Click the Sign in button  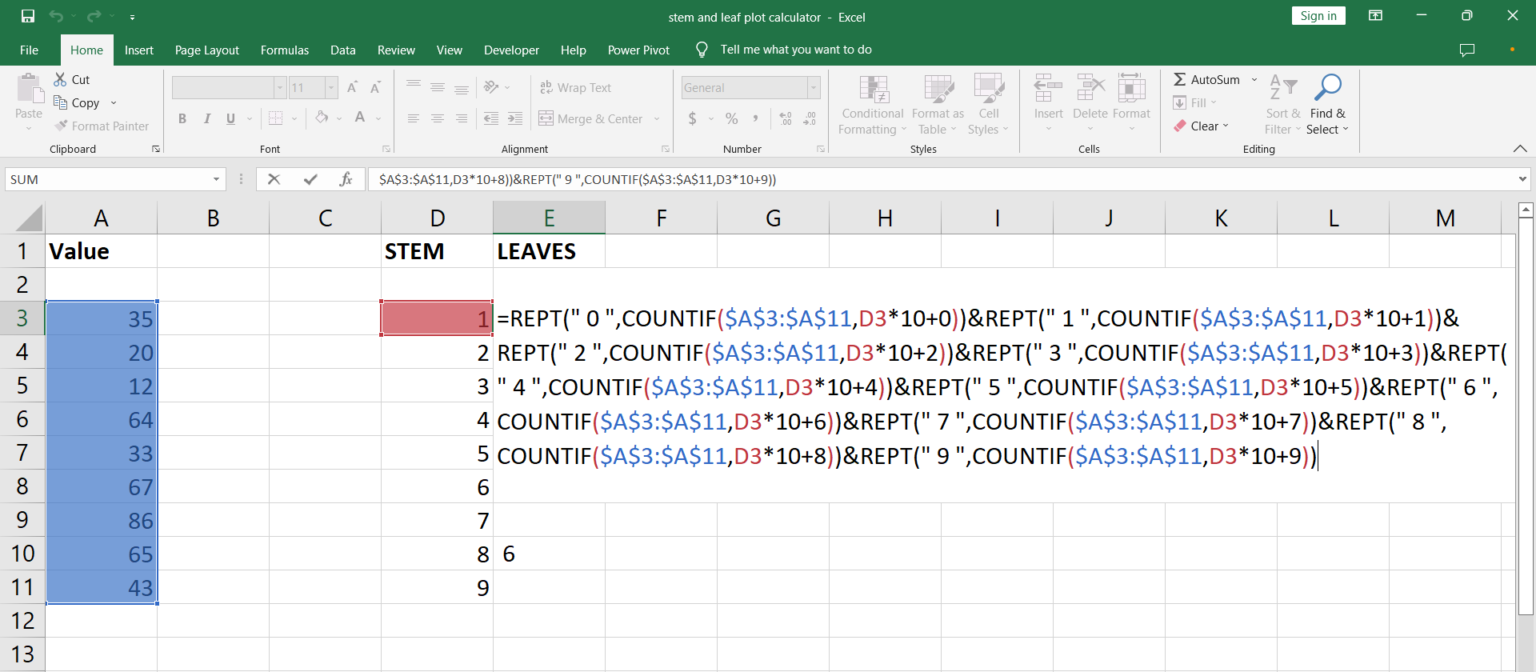(1318, 15)
